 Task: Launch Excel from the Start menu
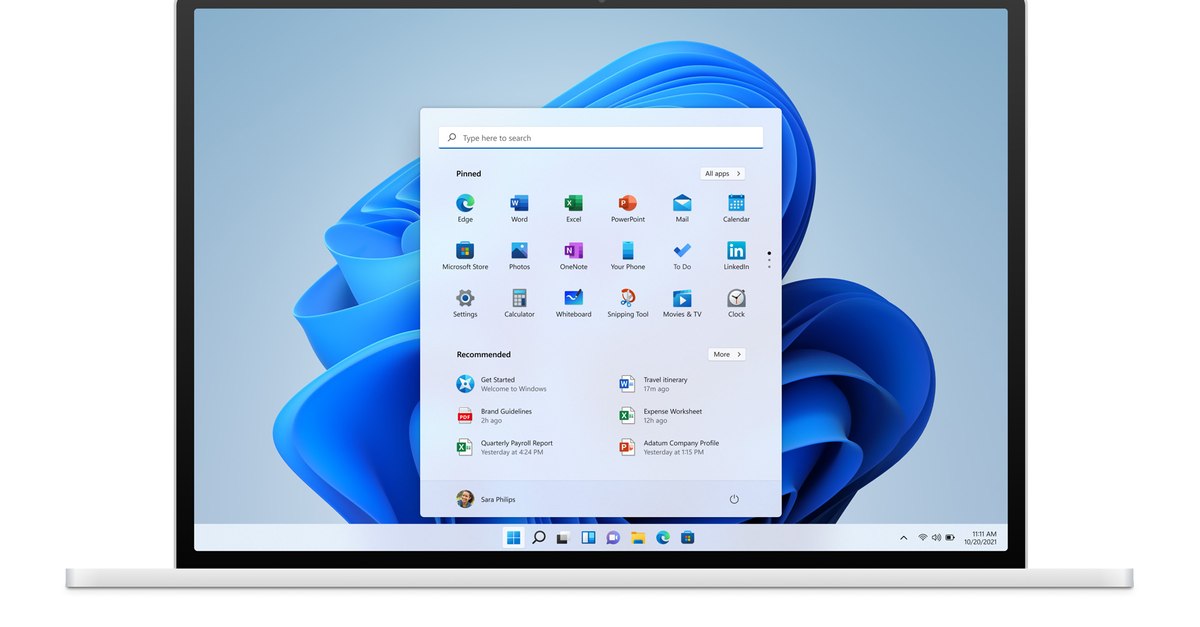tap(572, 207)
